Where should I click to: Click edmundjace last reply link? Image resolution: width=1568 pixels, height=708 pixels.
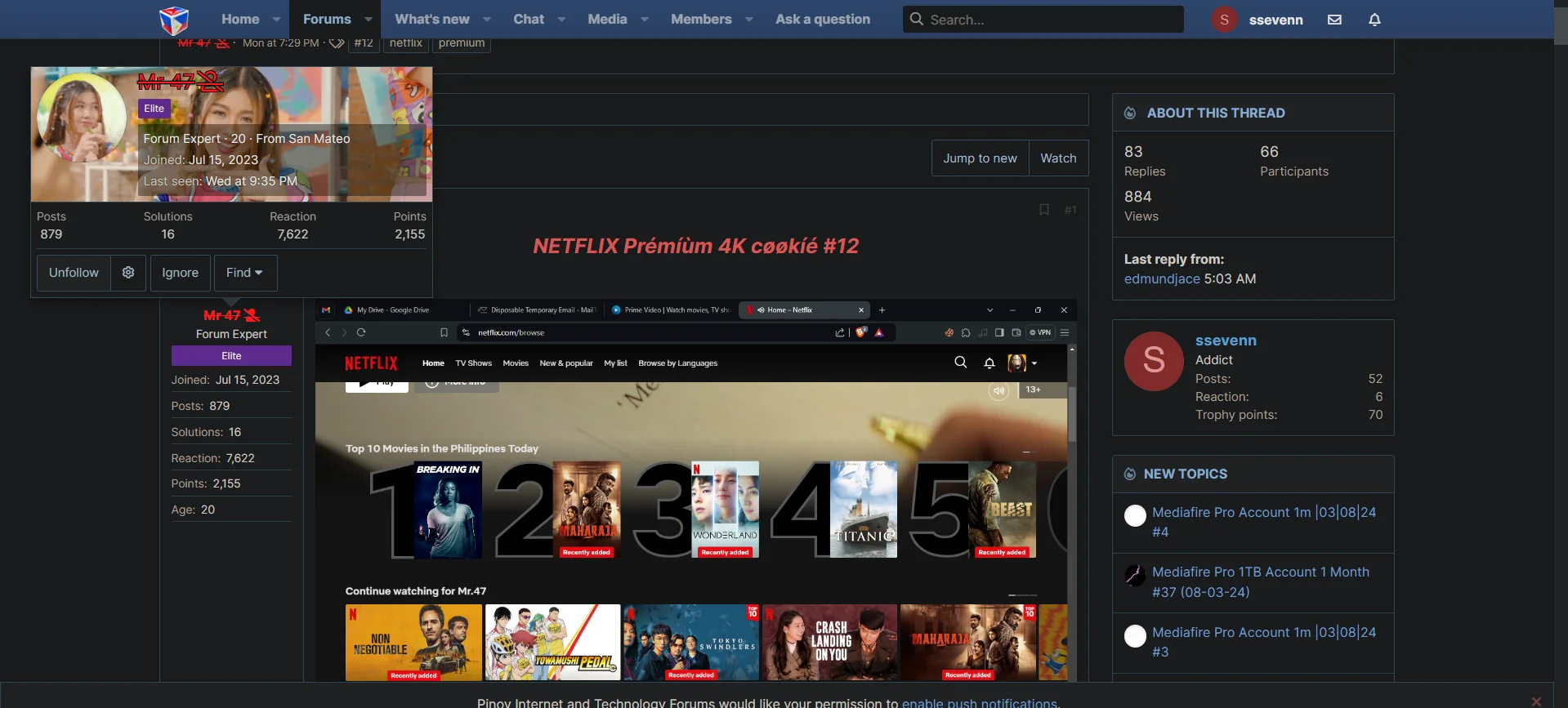[x=1162, y=278]
